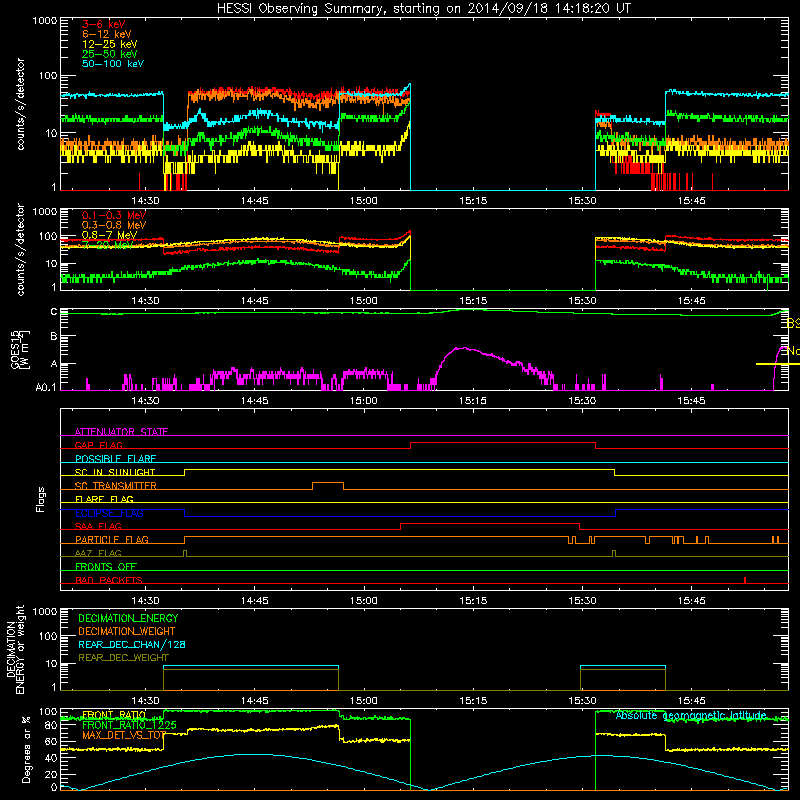Click the ECLIPSE_FLAG label
This screenshot has width=800, height=800.
[109, 513]
